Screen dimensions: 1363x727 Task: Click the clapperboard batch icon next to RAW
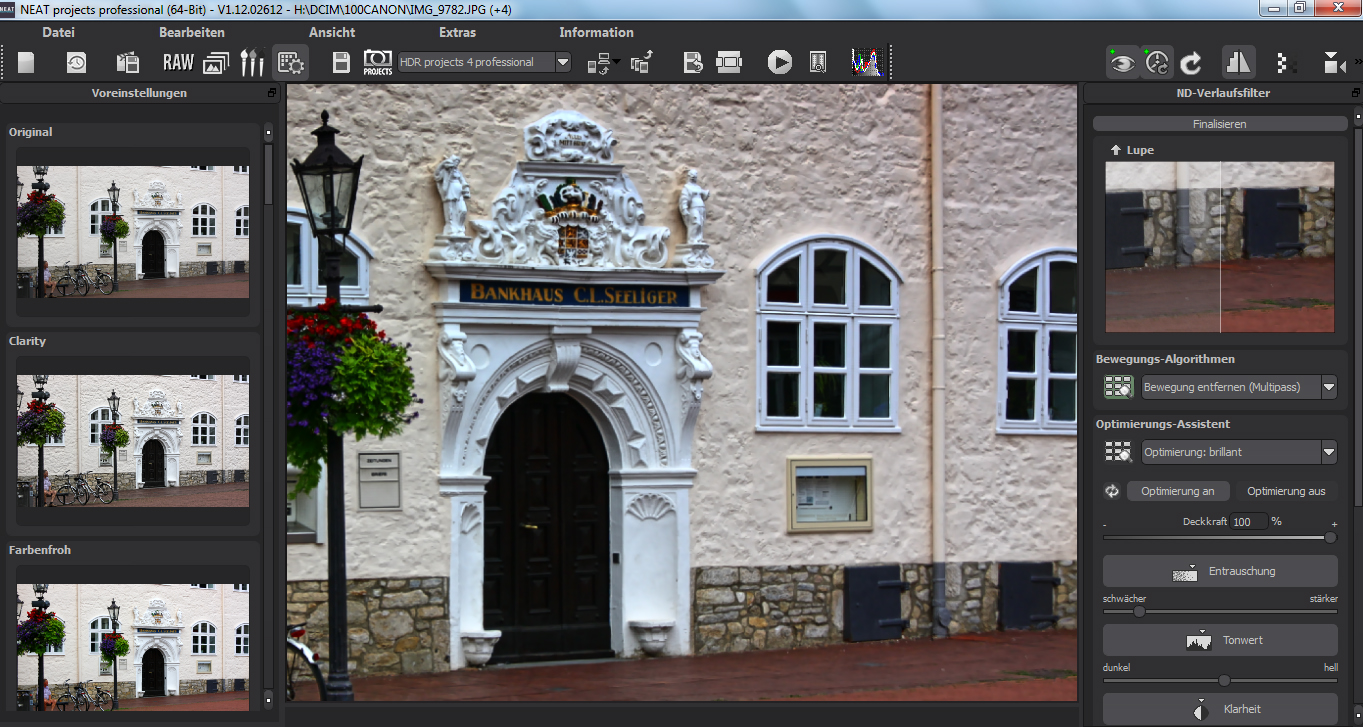coord(127,62)
